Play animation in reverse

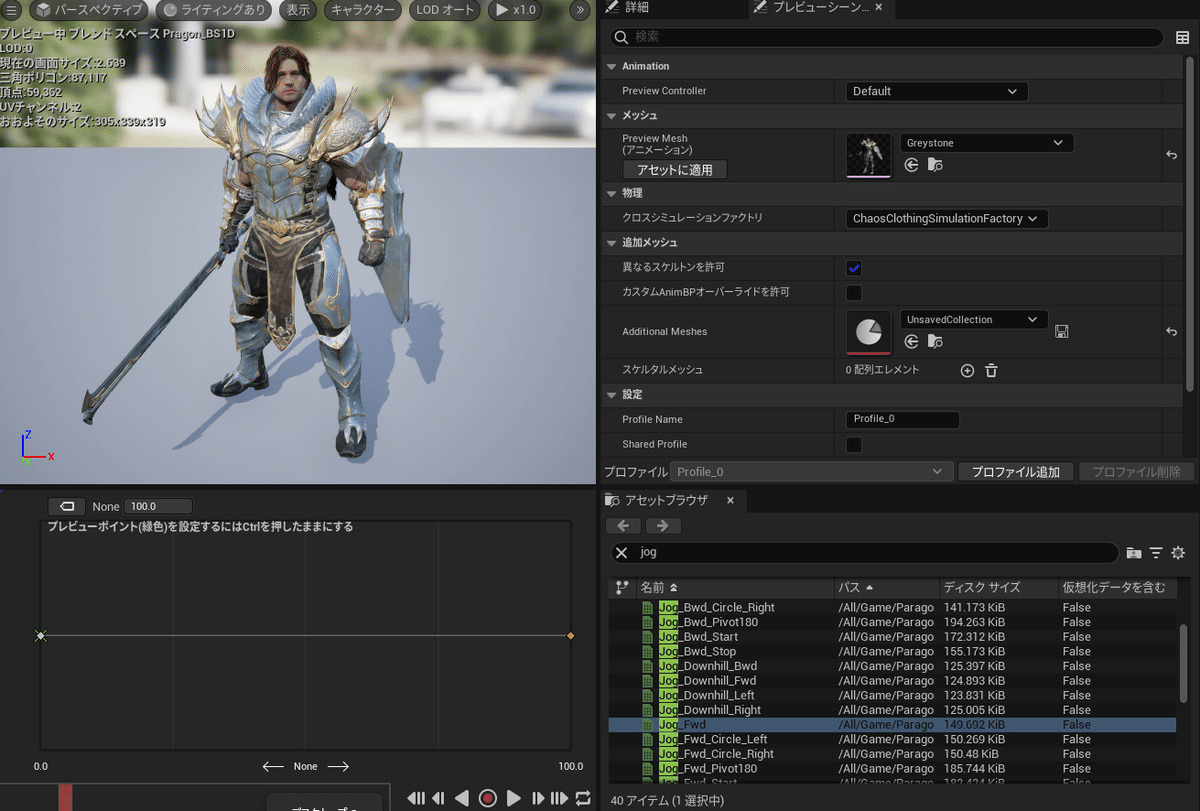(462, 798)
